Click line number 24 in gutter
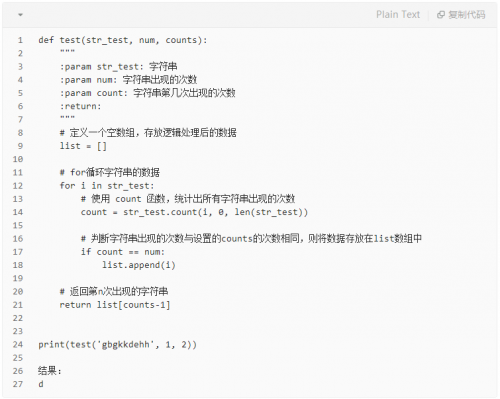Screen dimensions: 500x399 pos(18,344)
